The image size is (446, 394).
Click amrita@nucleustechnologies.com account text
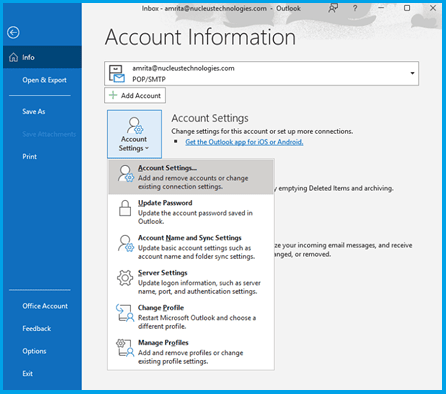pyautogui.click(x=183, y=68)
